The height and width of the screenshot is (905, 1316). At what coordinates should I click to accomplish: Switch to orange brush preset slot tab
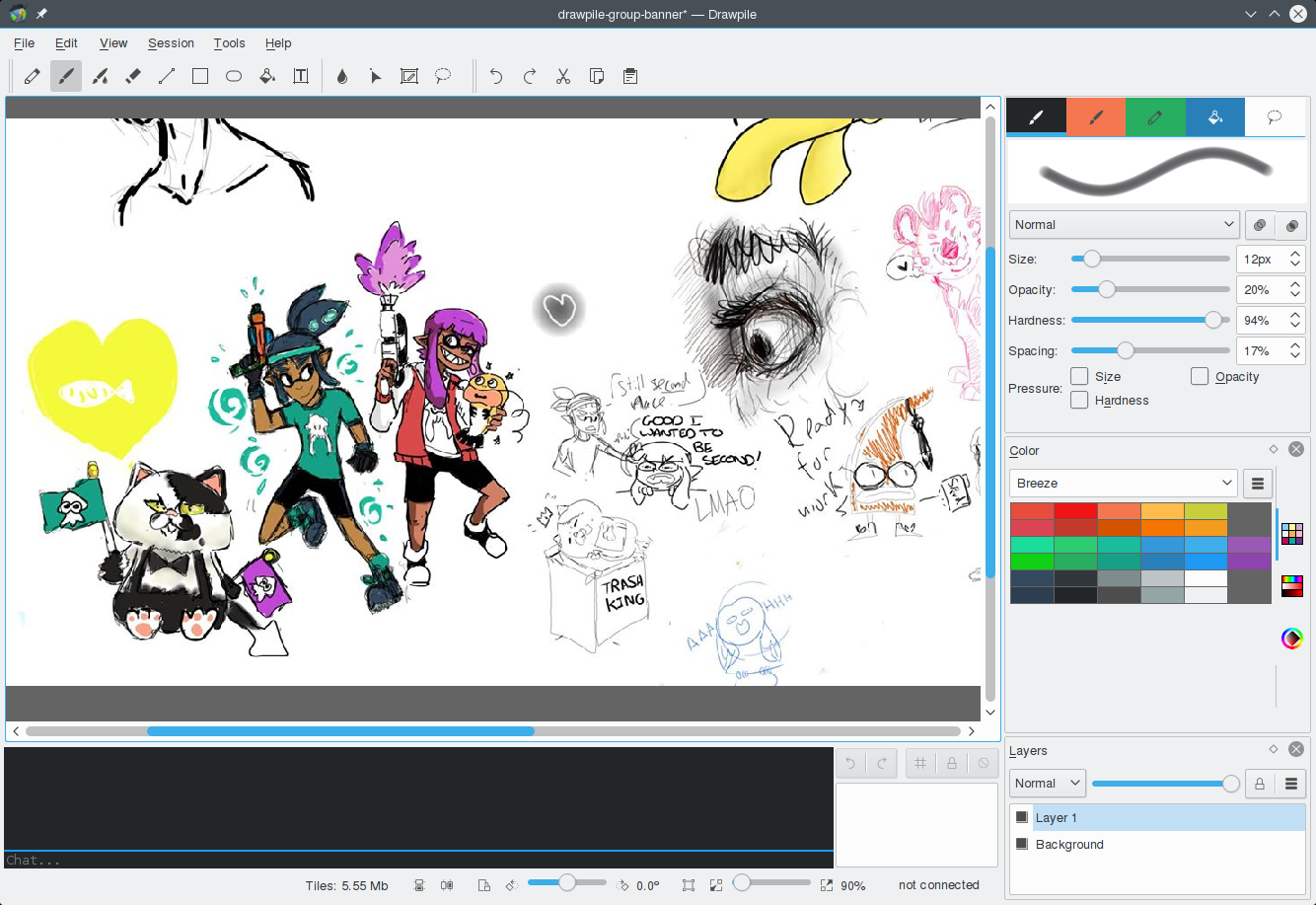(x=1096, y=116)
